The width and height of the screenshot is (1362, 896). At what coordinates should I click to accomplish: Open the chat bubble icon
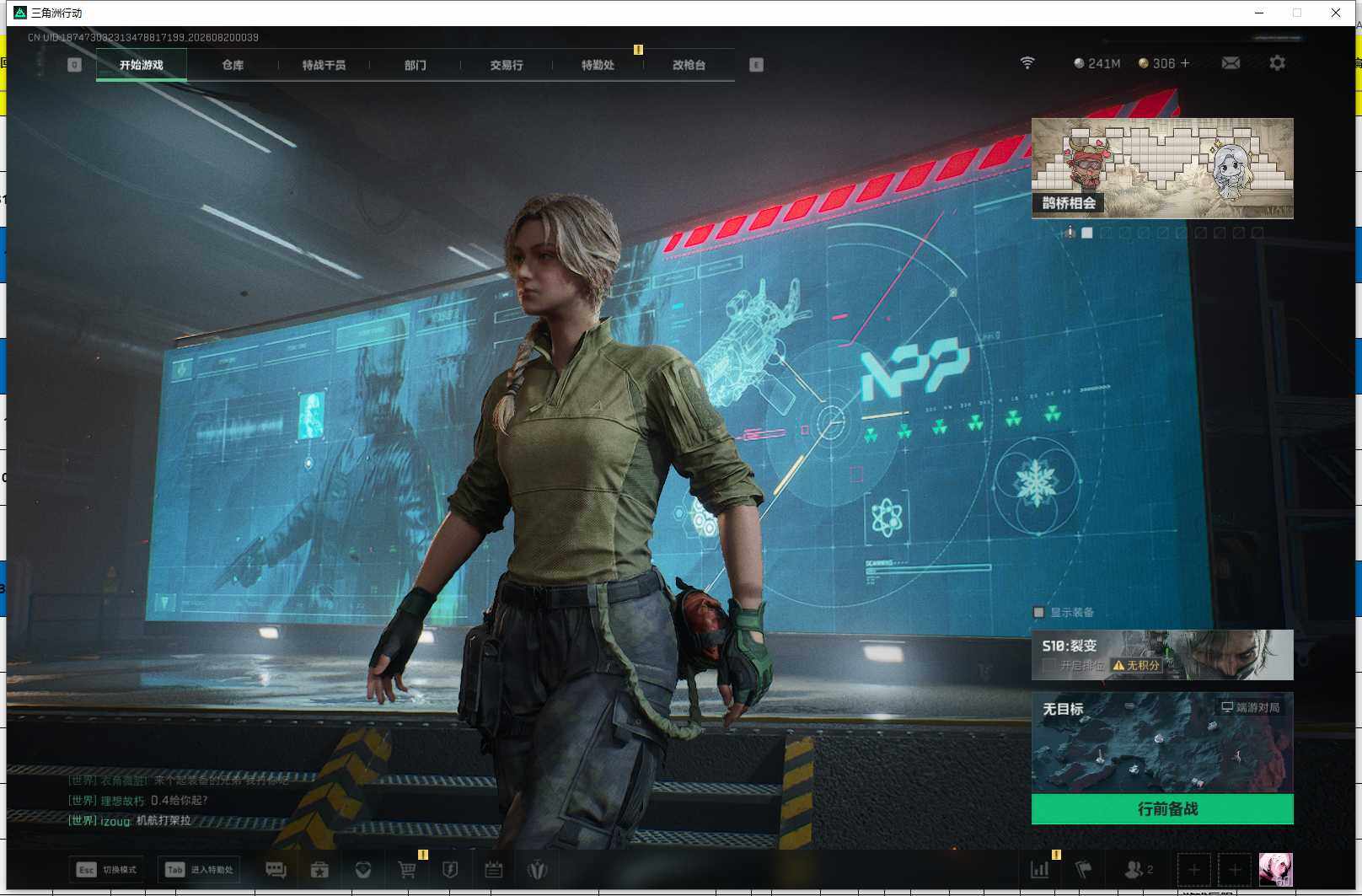pyautogui.click(x=276, y=870)
